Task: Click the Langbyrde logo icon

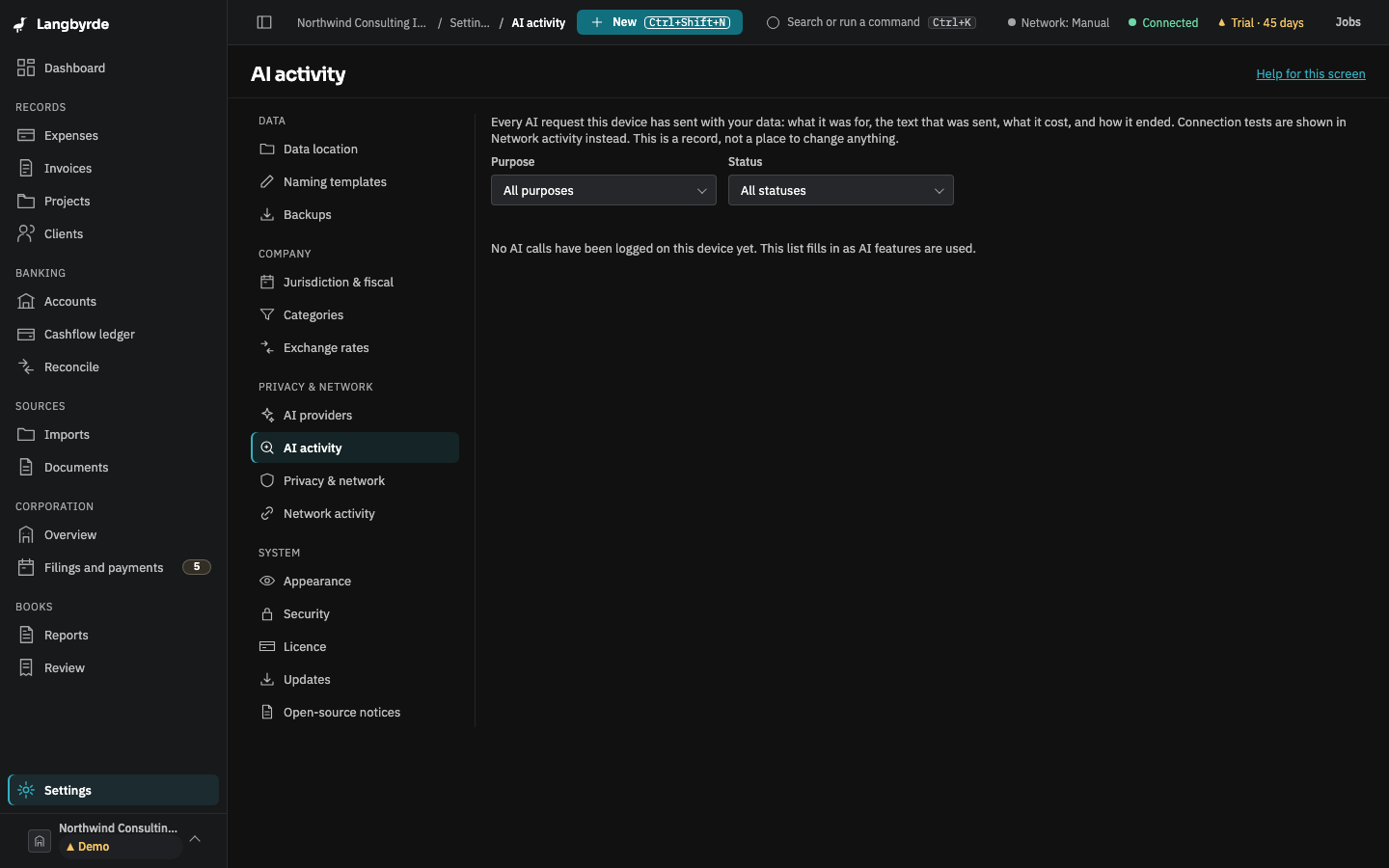Action: (20, 25)
